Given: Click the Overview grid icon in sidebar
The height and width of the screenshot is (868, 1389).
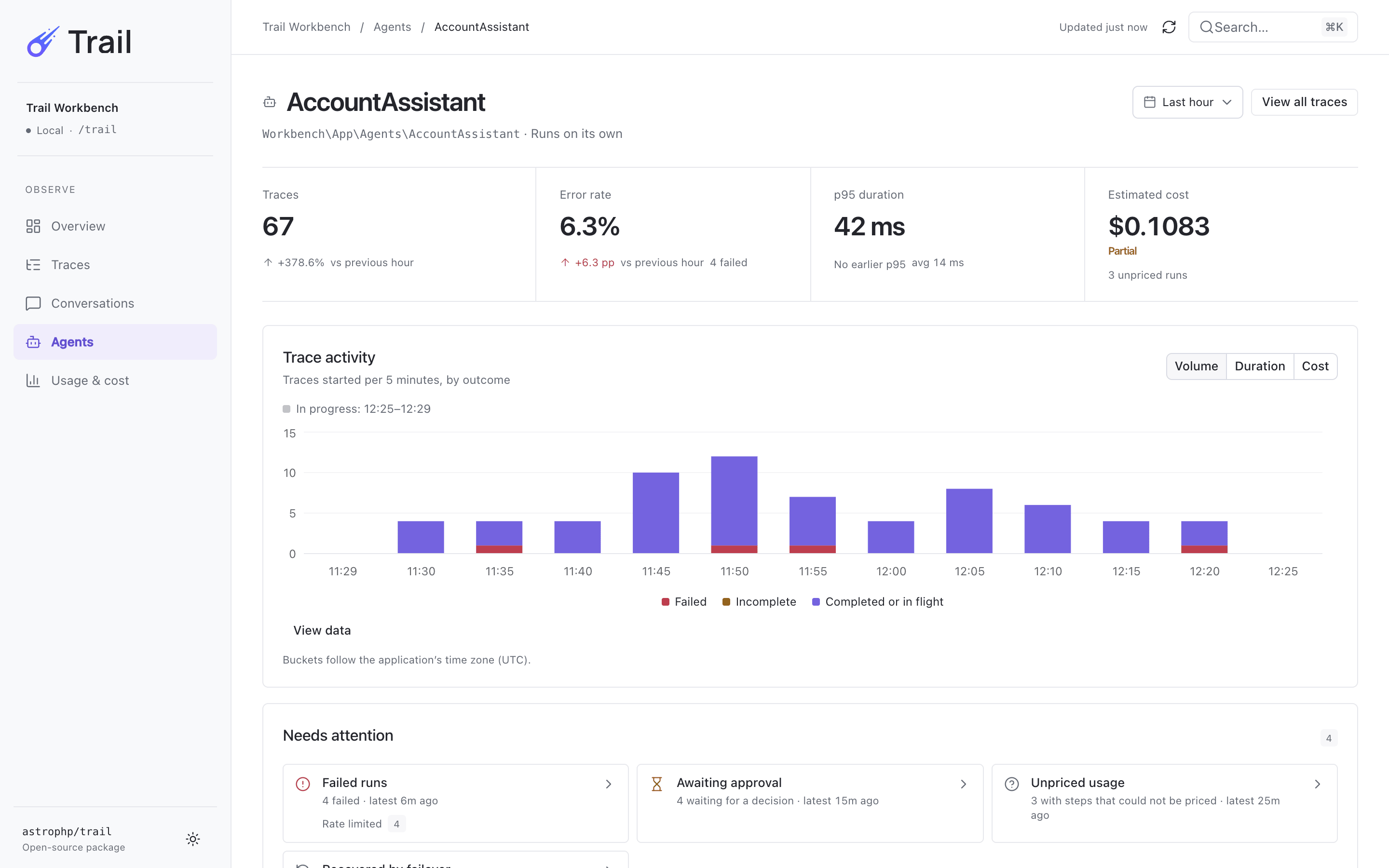Looking at the screenshot, I should pyautogui.click(x=33, y=226).
